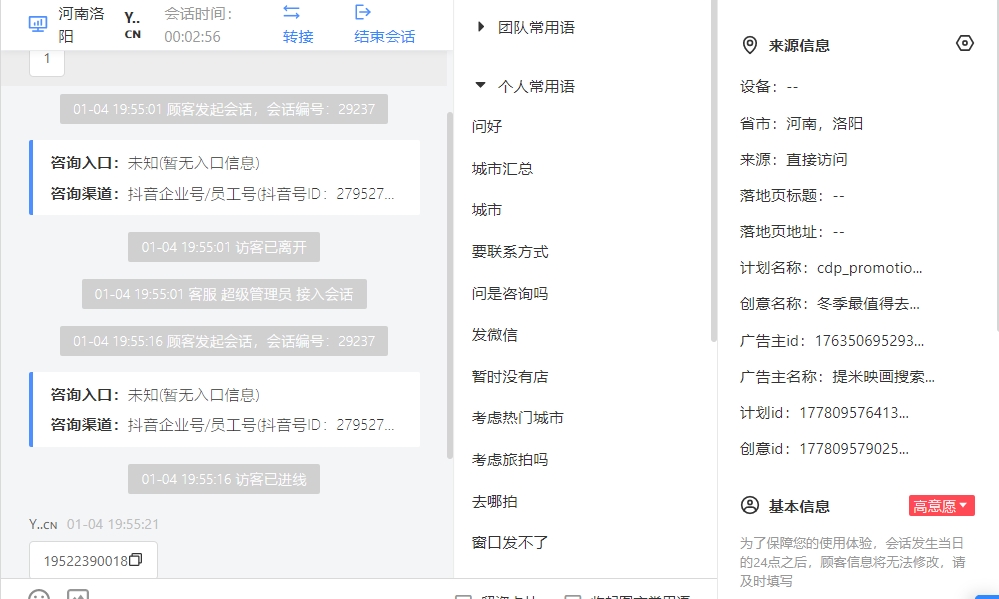Collapse the 个人常用语 section
This screenshot has height=599, width=999.
[x=480, y=85]
